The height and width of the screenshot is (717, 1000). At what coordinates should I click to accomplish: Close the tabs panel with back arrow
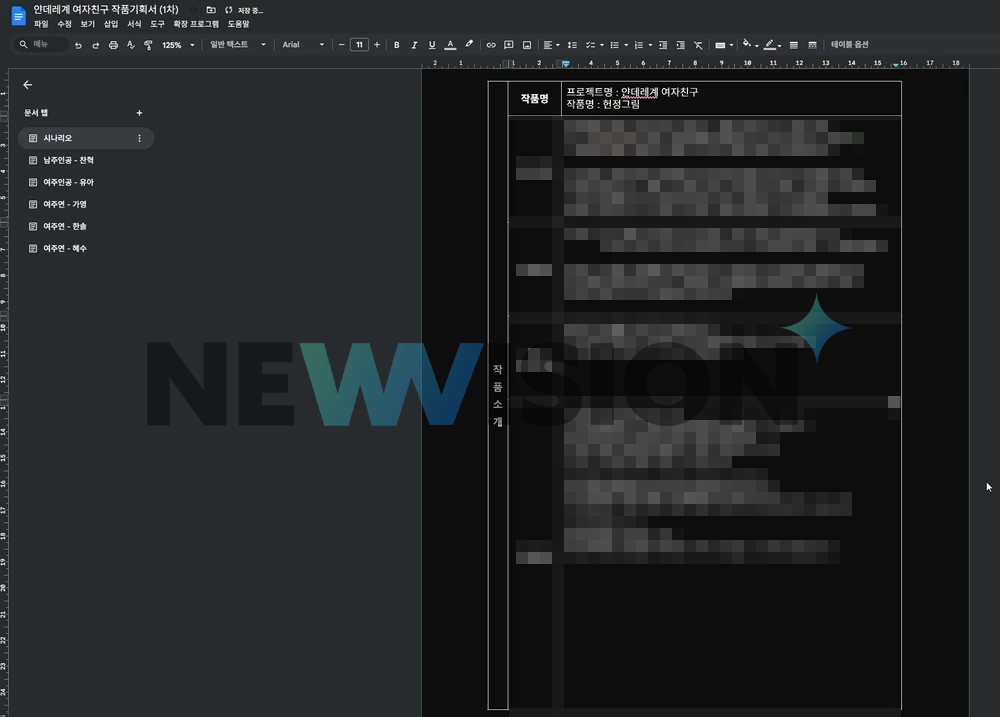[27, 86]
